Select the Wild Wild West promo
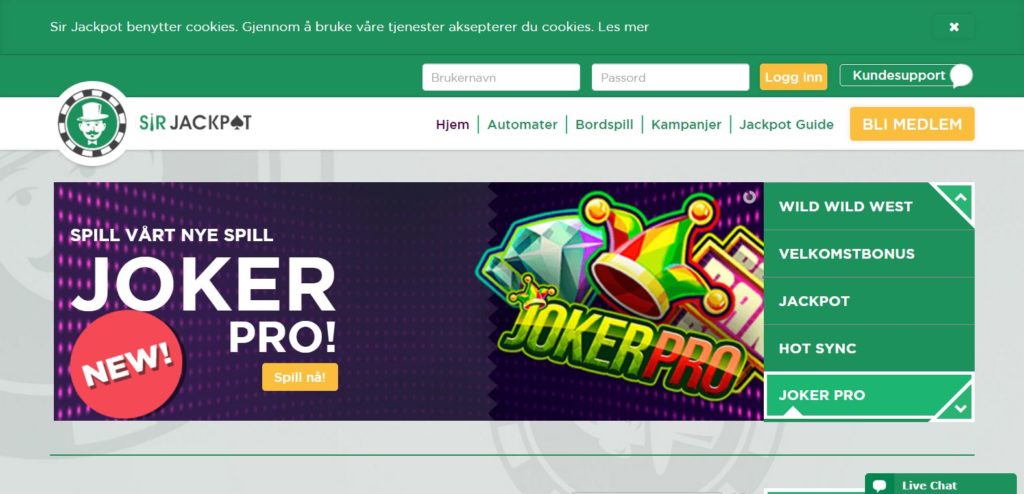The width and height of the screenshot is (1024, 494). point(869,206)
